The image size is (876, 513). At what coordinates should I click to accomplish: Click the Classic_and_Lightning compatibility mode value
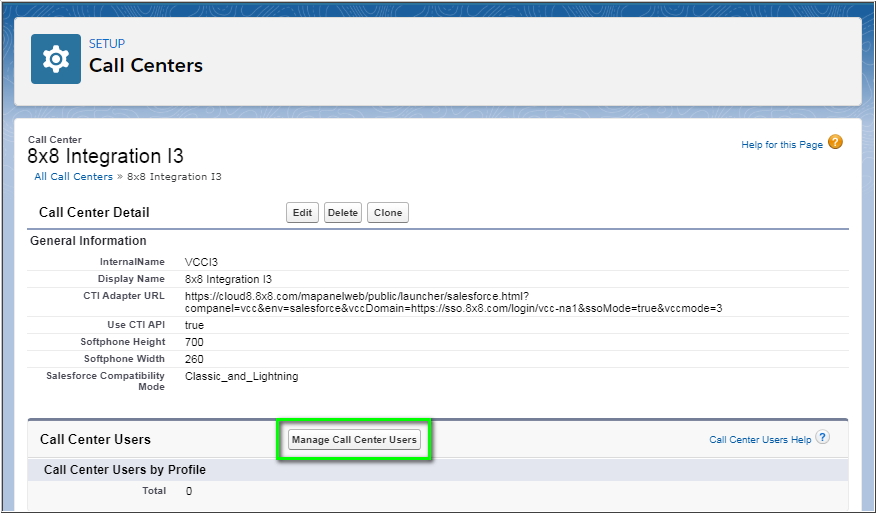(x=241, y=376)
